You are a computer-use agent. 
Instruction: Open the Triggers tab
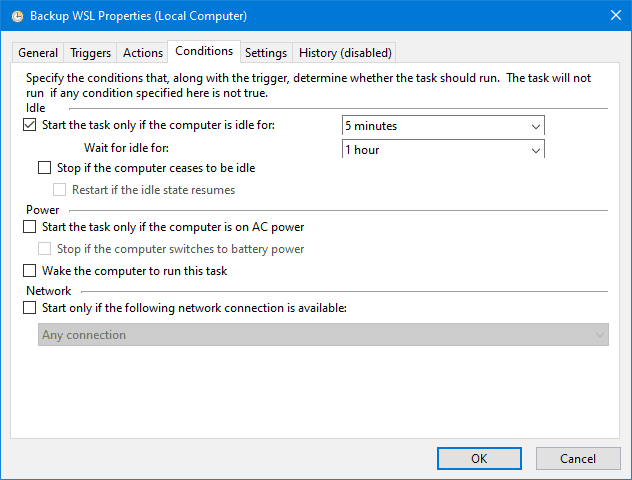[91, 53]
